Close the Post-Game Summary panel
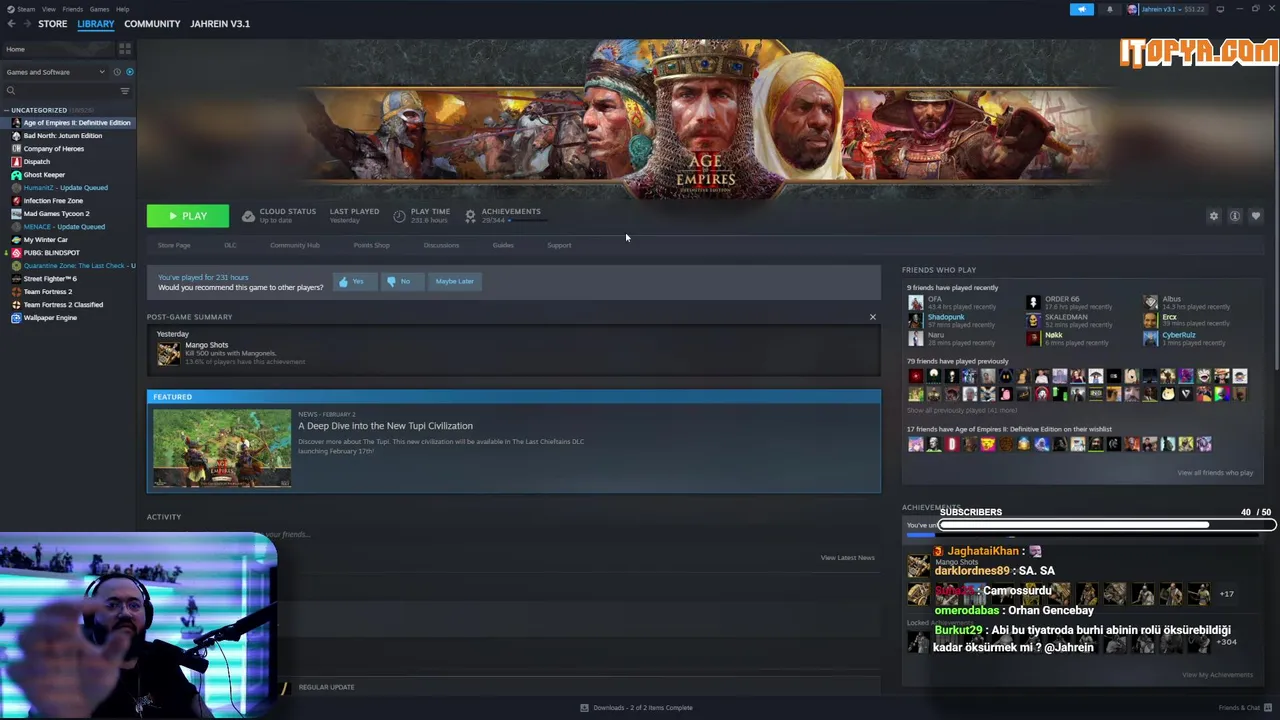The height and width of the screenshot is (720, 1280). coord(872,317)
